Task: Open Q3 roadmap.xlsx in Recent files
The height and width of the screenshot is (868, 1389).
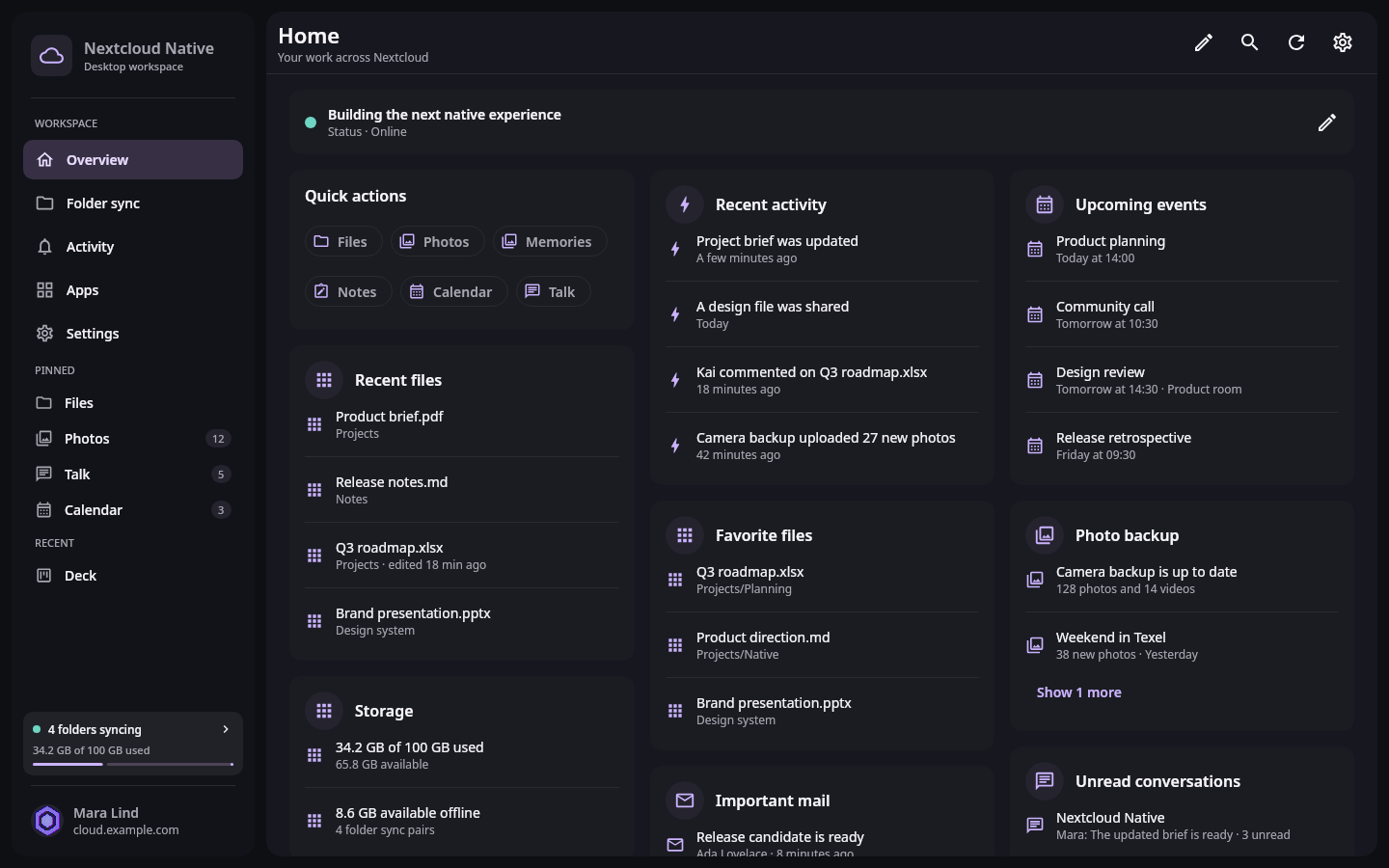Action: coord(462,556)
